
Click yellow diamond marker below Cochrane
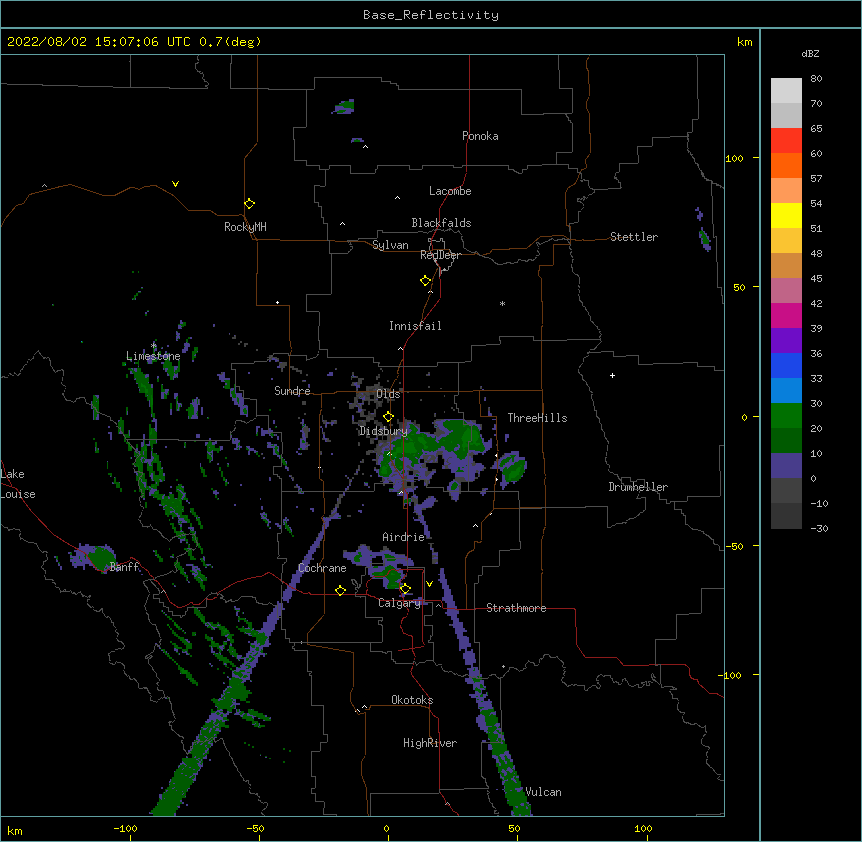(340, 590)
